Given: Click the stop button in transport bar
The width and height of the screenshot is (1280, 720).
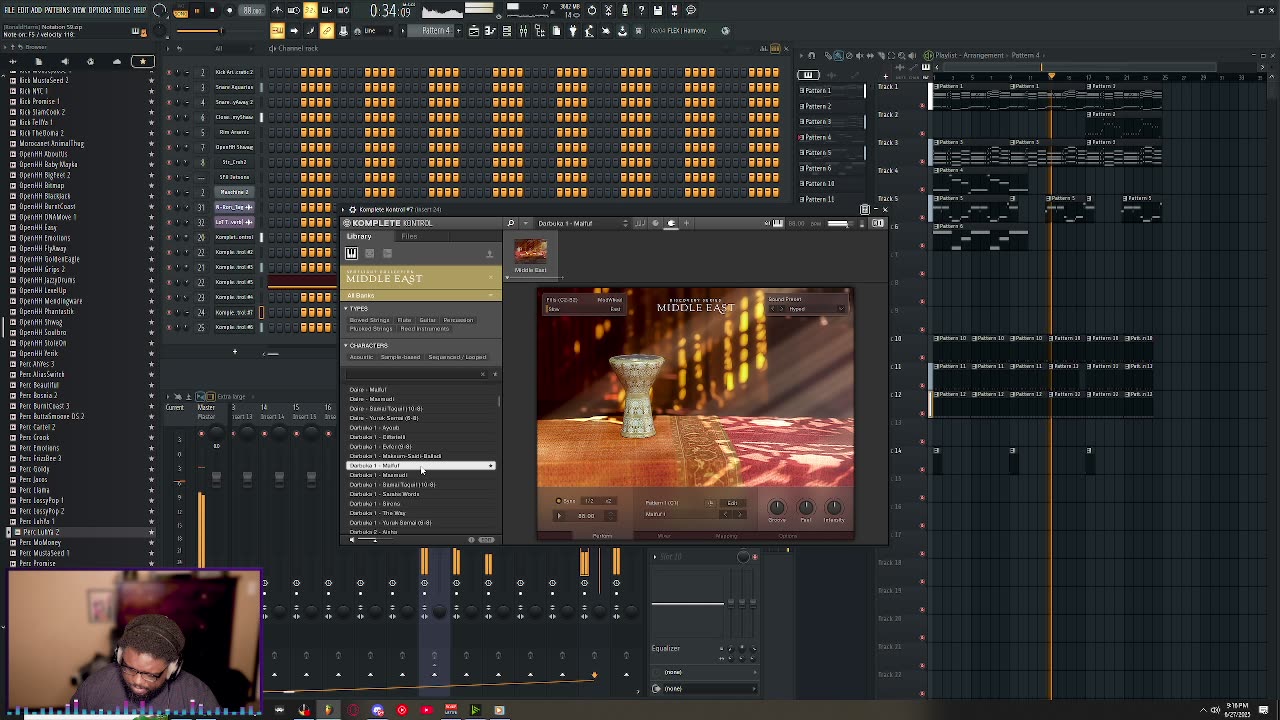Looking at the screenshot, I should click(212, 11).
